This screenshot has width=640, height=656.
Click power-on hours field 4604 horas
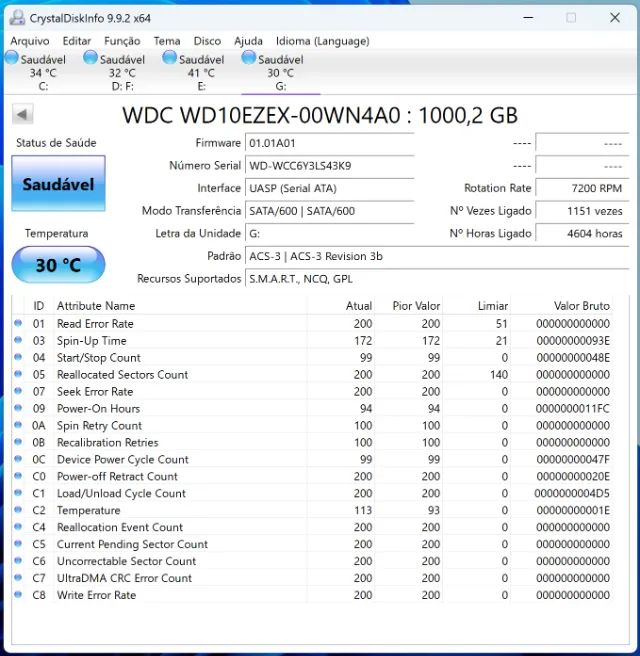click(x=582, y=233)
